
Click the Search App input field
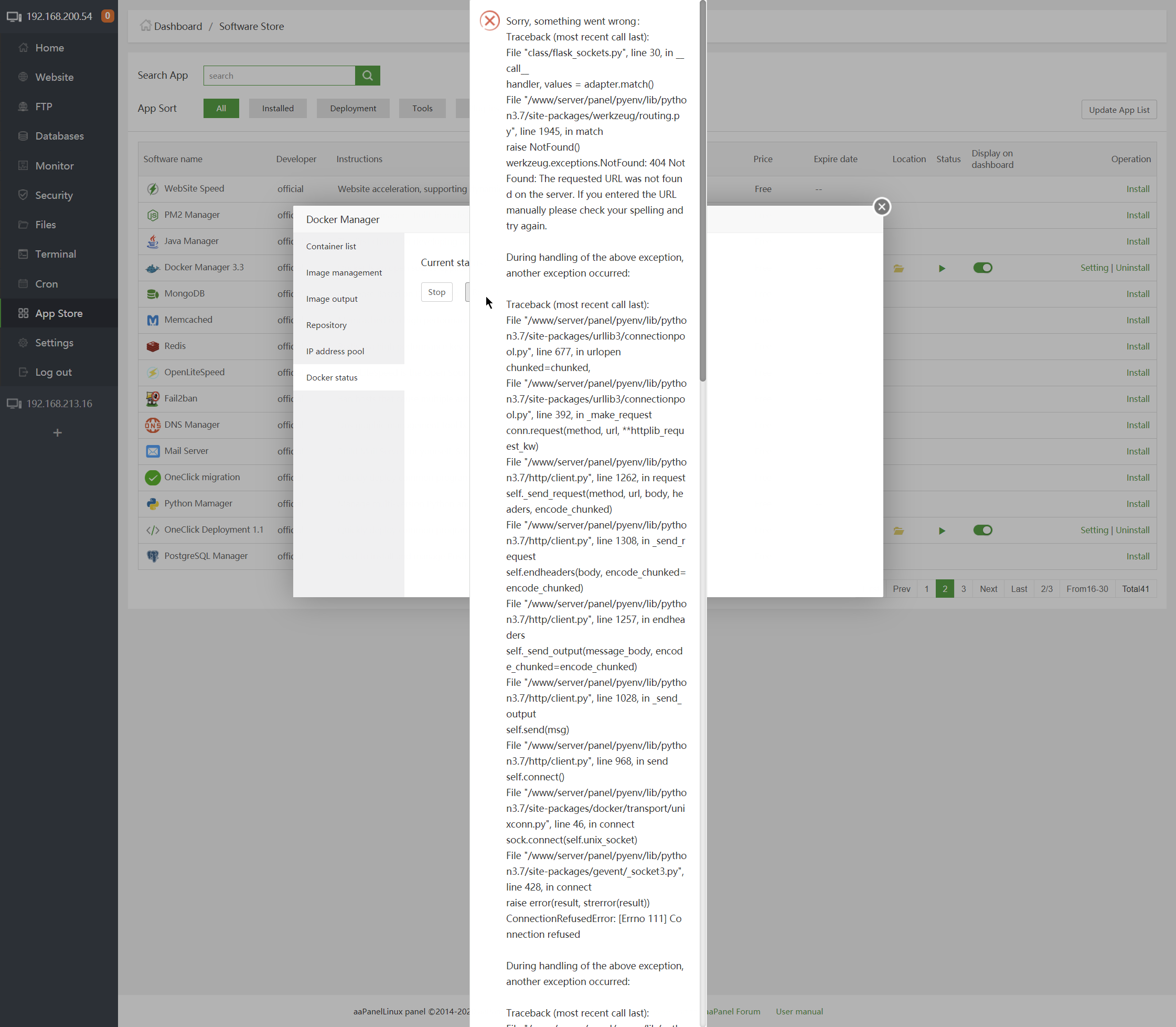[279, 76]
